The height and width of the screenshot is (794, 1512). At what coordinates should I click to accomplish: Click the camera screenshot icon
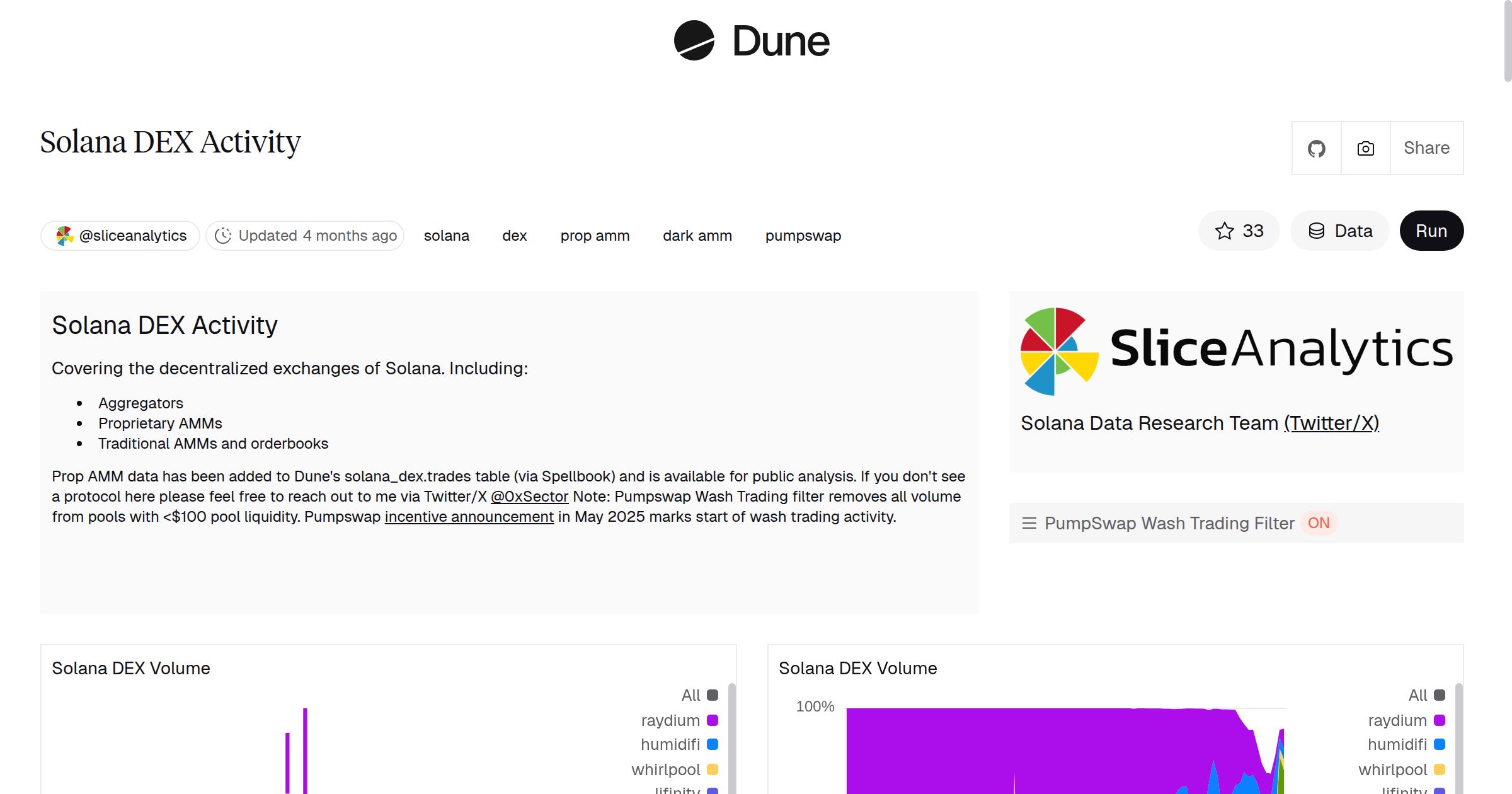tap(1365, 148)
